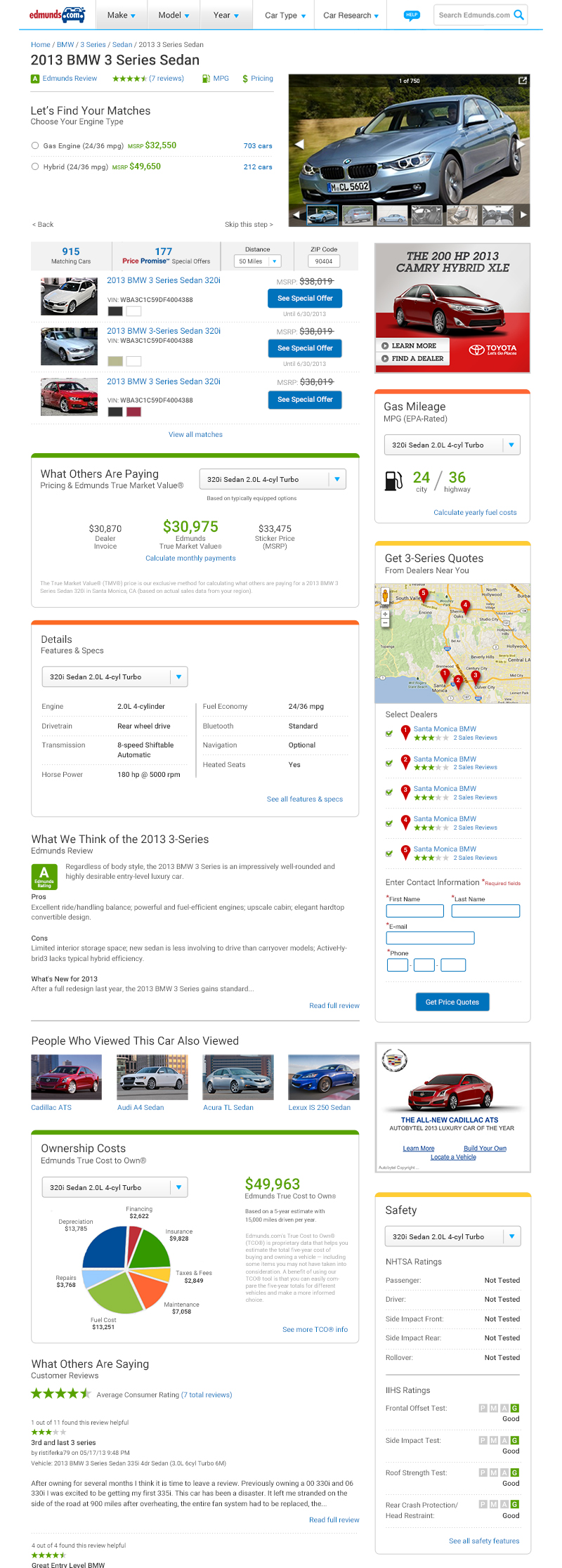Open See all features & specs link
Screen dimensions: 562x1568
click(x=305, y=799)
